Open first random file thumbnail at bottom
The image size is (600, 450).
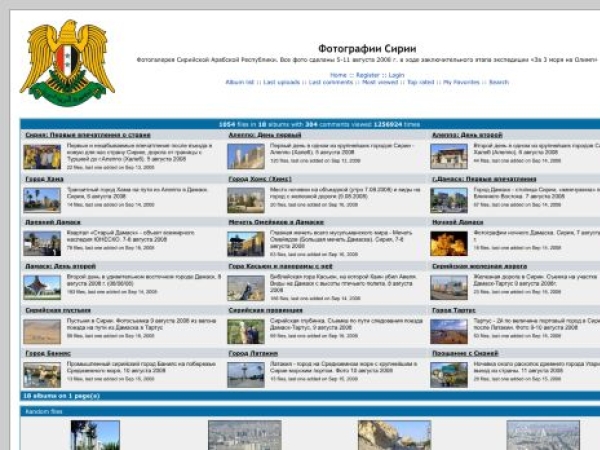(95, 435)
